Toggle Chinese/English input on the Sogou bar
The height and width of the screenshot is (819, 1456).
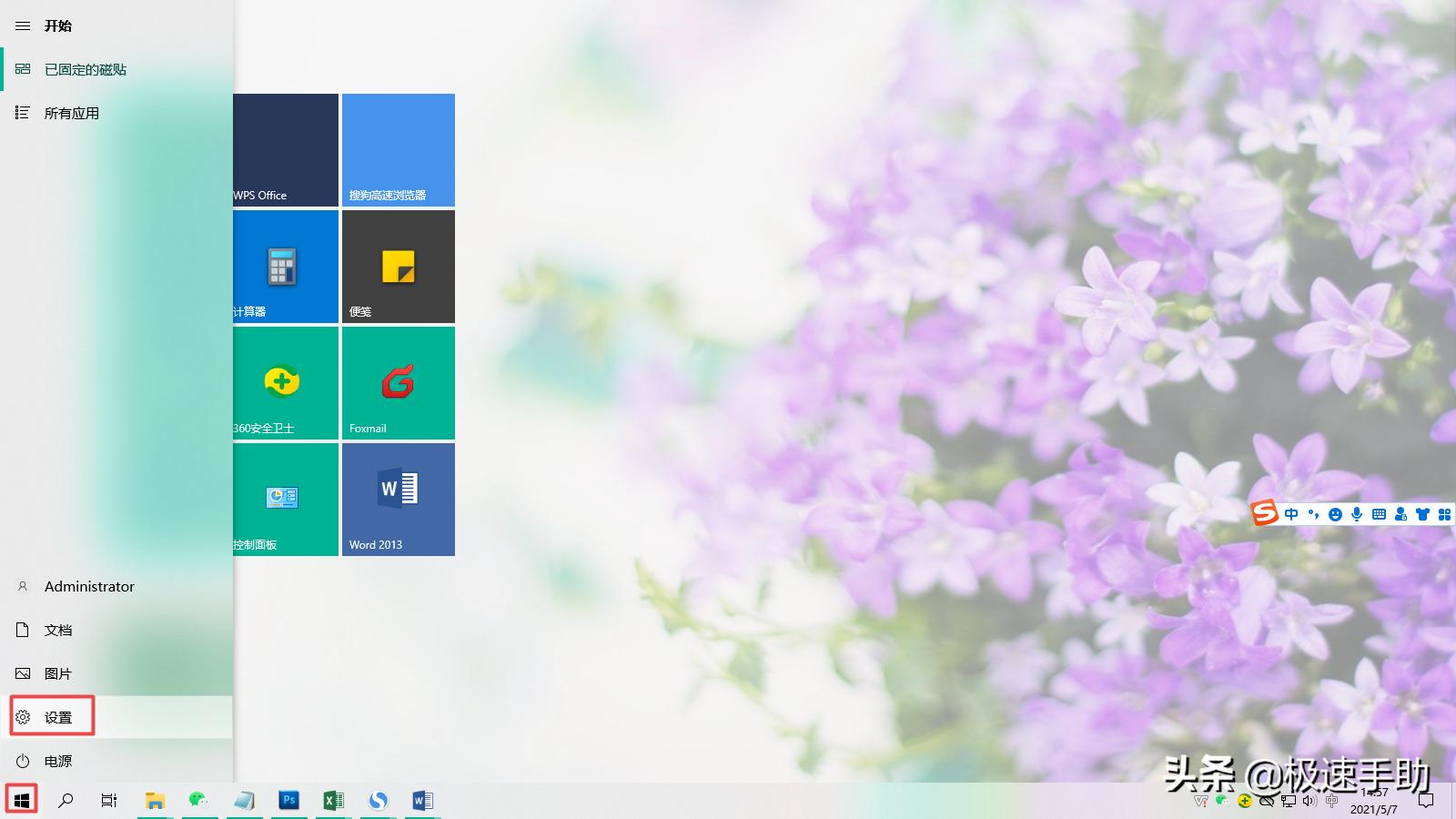click(1291, 514)
